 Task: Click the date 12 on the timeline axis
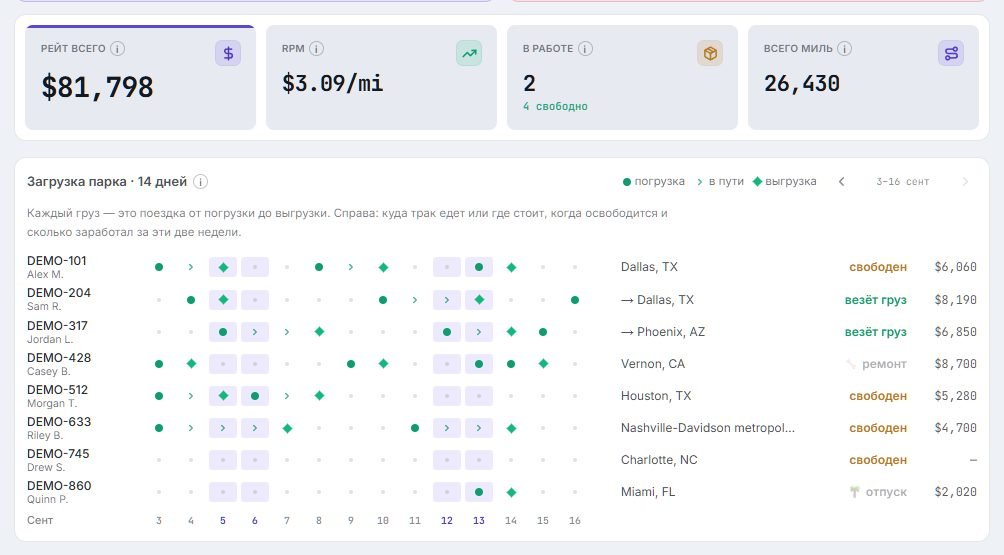tap(447, 520)
